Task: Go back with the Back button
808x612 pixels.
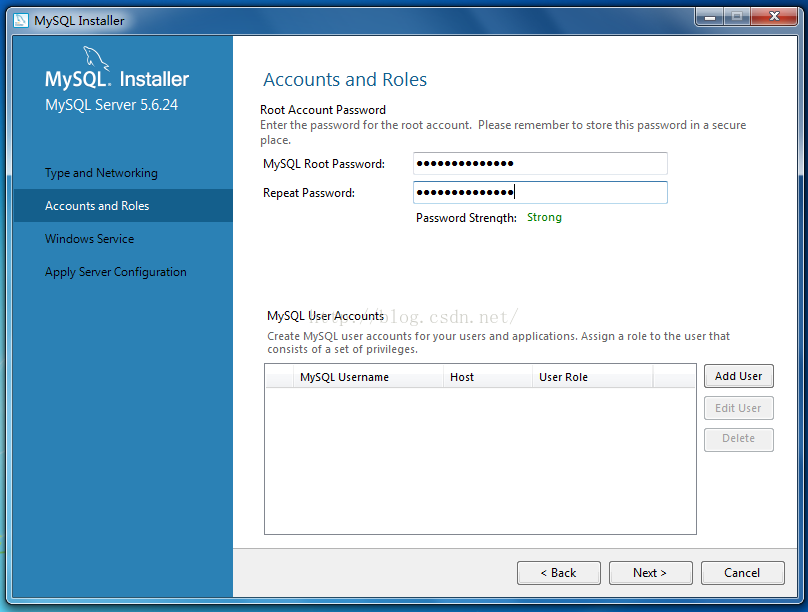Action: pyautogui.click(x=559, y=573)
